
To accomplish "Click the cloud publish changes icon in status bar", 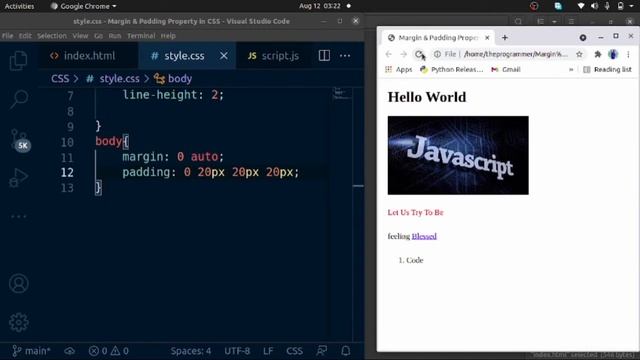I will [69, 351].
